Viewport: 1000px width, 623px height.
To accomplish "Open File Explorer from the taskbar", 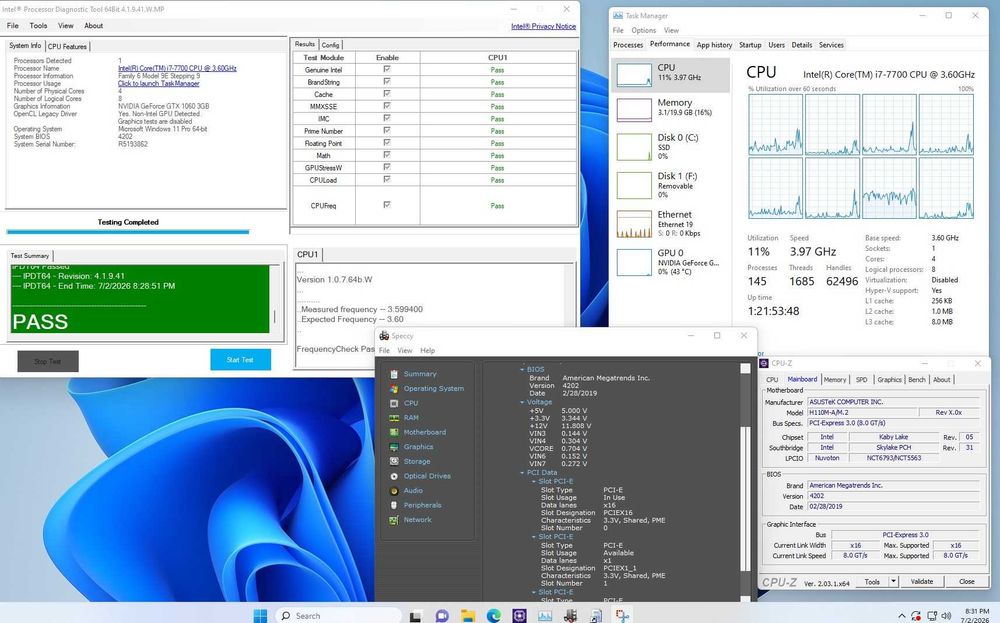I will (467, 615).
